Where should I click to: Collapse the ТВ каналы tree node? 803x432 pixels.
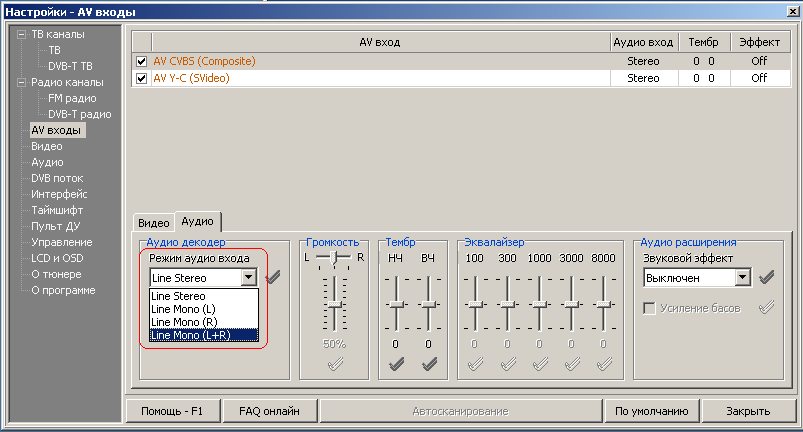point(20,34)
